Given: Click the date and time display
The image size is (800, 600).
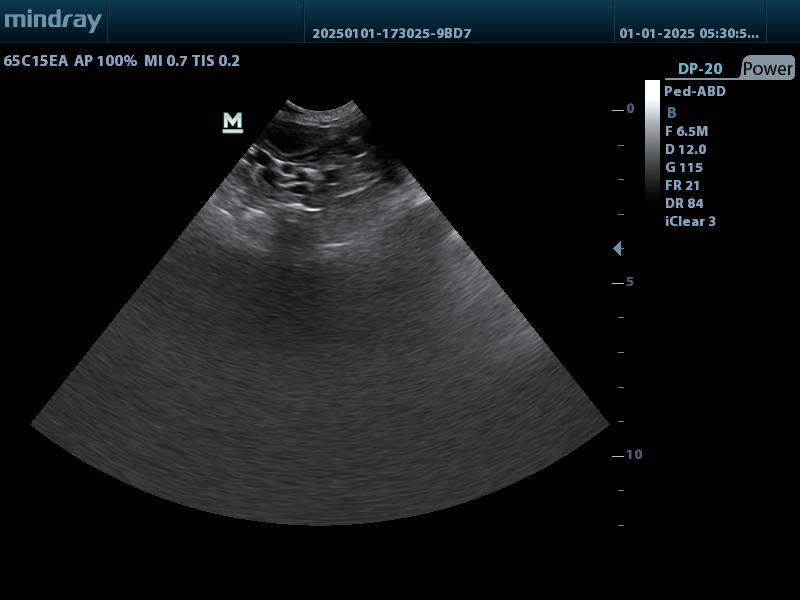Looking at the screenshot, I should 689,33.
